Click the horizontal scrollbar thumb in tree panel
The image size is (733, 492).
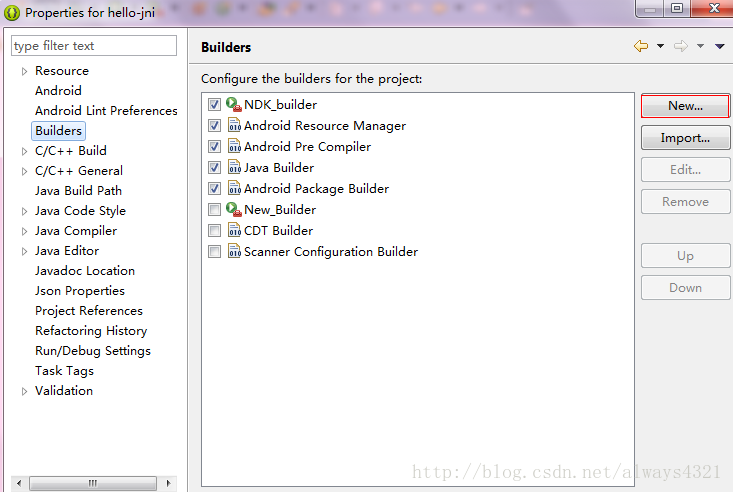[93, 483]
